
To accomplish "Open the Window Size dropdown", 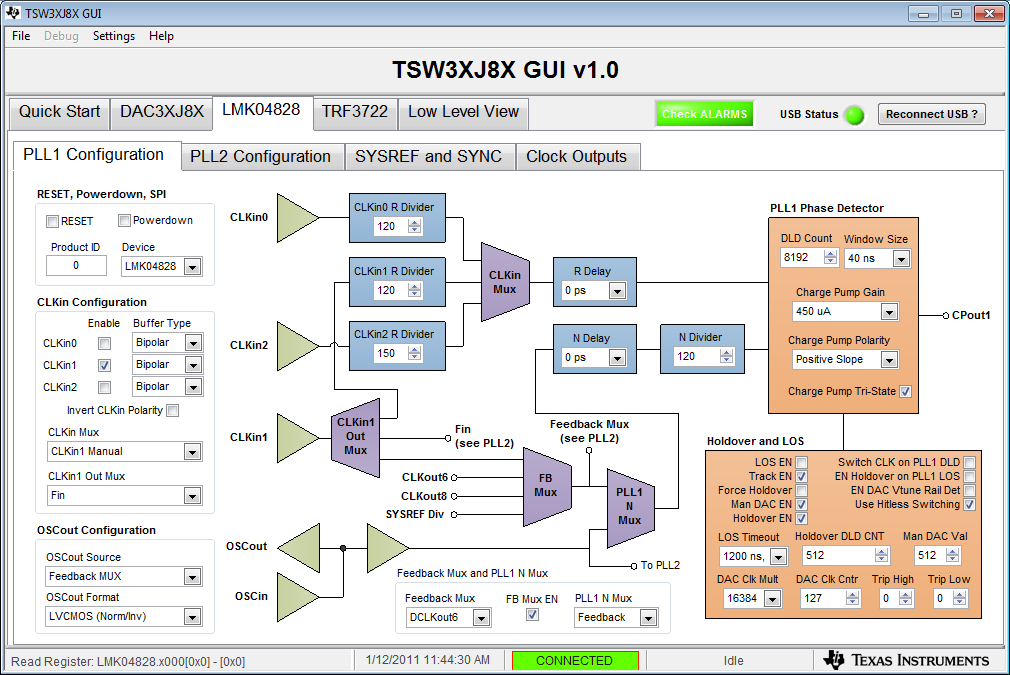I will 901,259.
